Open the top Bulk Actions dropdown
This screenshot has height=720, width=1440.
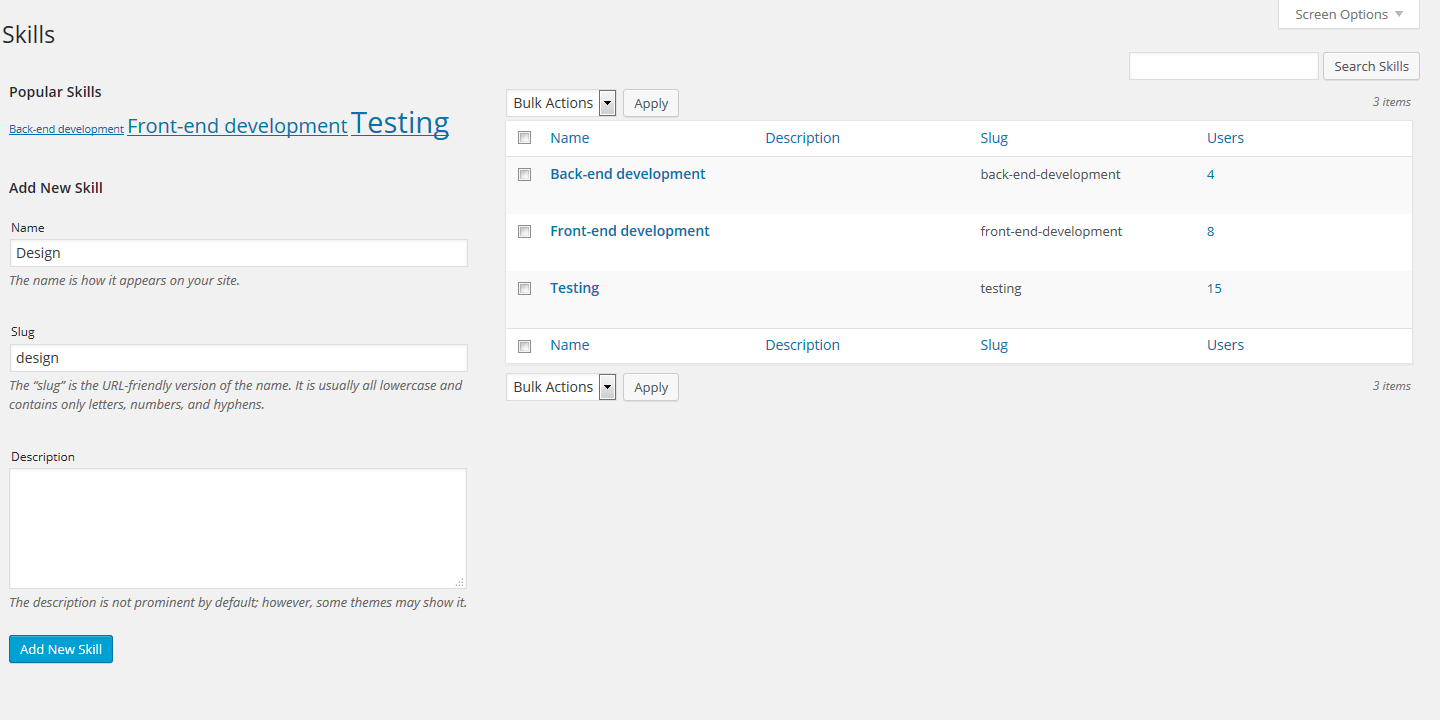pyautogui.click(x=560, y=103)
